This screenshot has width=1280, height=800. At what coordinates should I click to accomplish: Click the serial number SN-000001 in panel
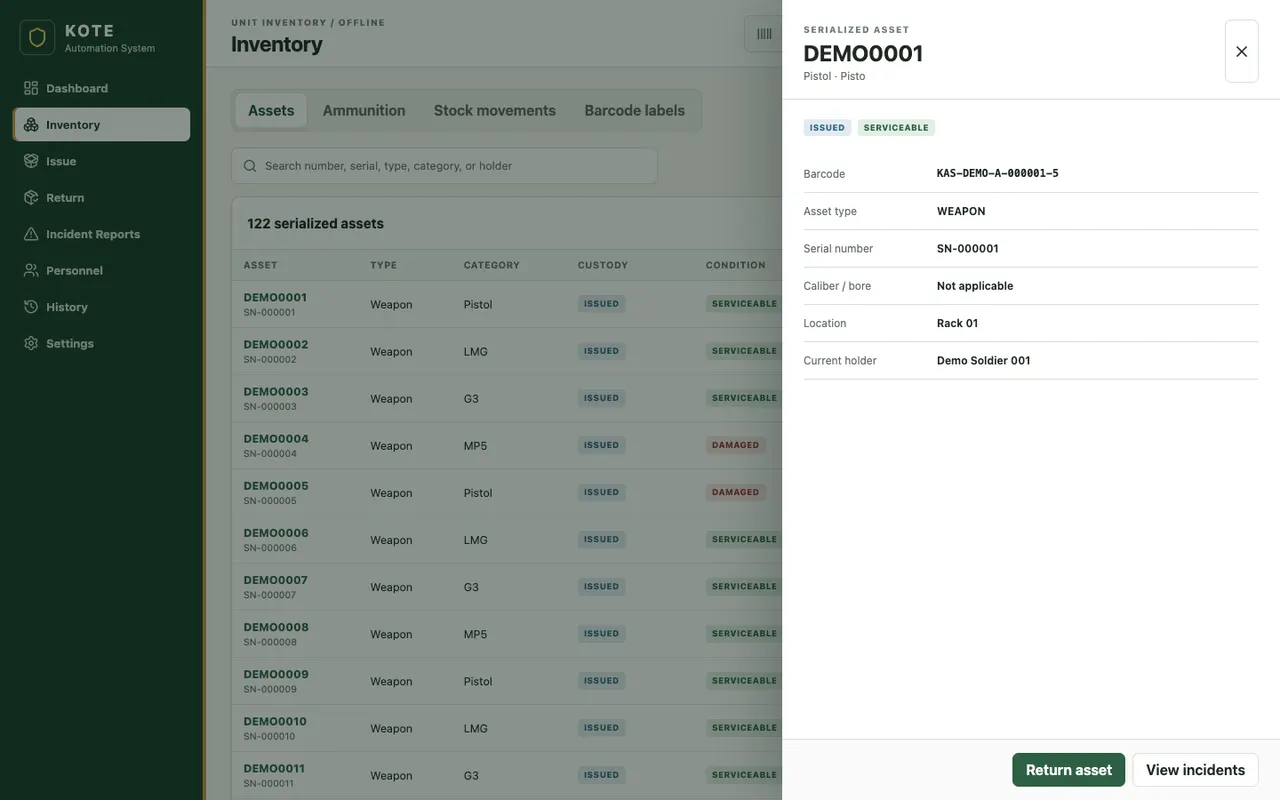tap(967, 248)
